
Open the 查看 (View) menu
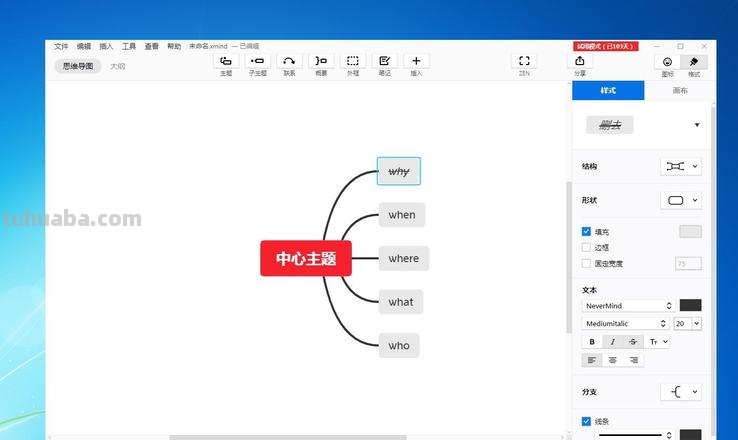click(152, 46)
